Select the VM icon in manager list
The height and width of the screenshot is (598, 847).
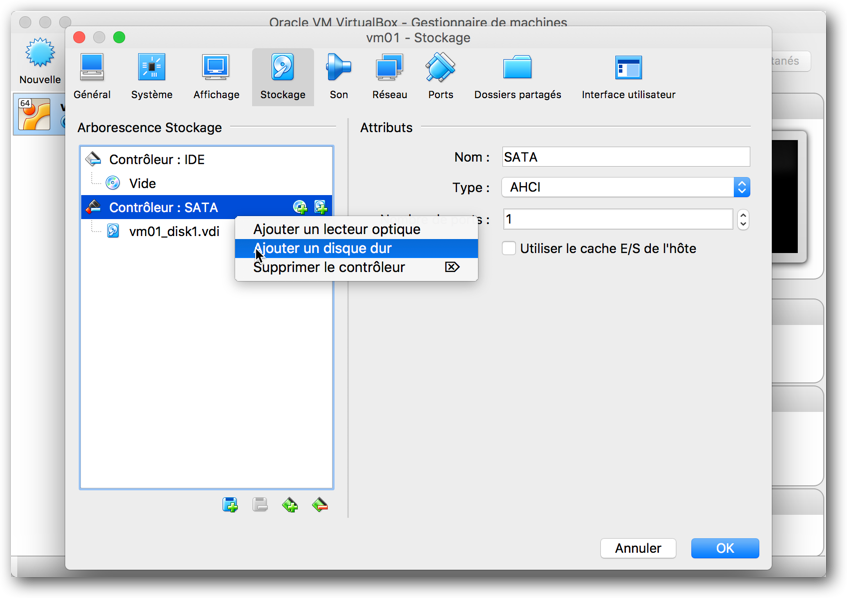coord(35,114)
